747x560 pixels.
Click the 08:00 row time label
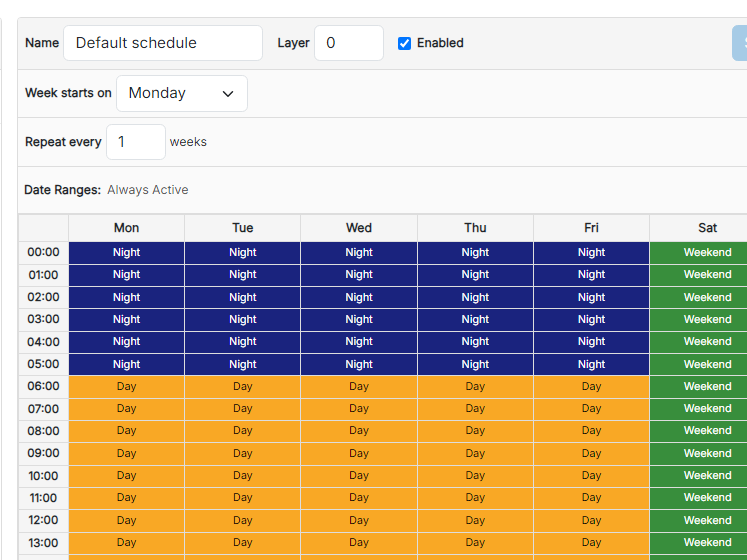click(x=43, y=431)
